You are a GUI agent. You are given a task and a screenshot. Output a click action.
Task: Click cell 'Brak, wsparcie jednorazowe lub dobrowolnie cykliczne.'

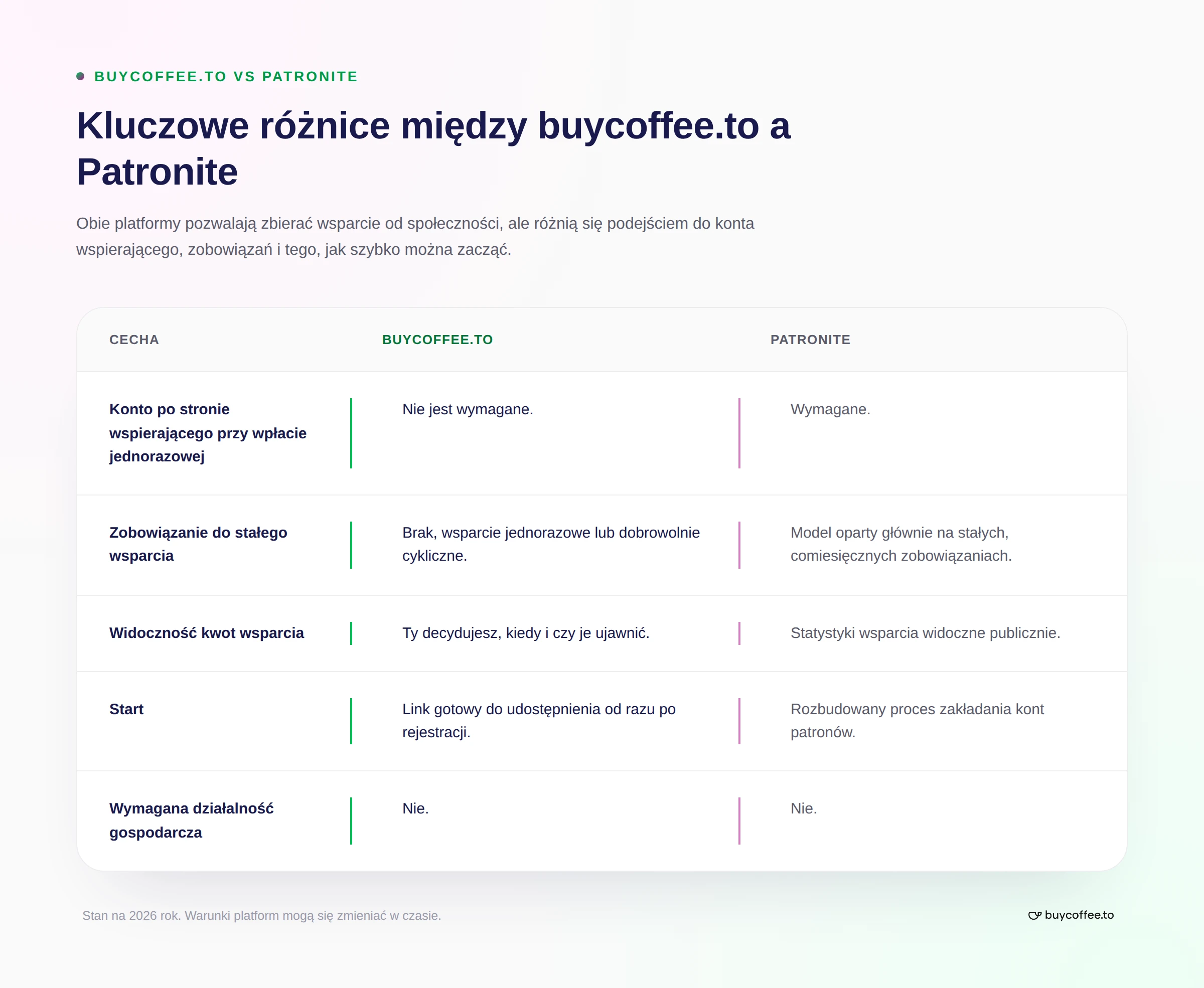click(550, 544)
